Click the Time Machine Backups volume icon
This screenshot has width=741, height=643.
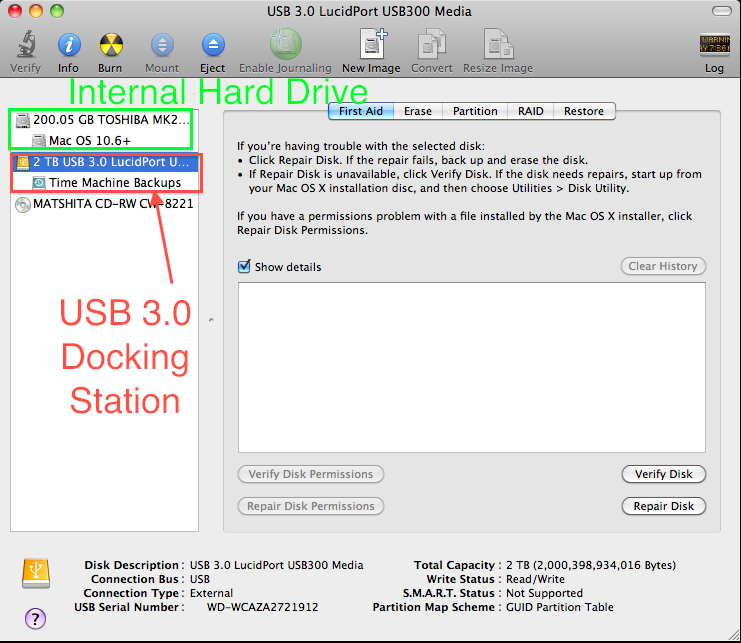tap(39, 183)
